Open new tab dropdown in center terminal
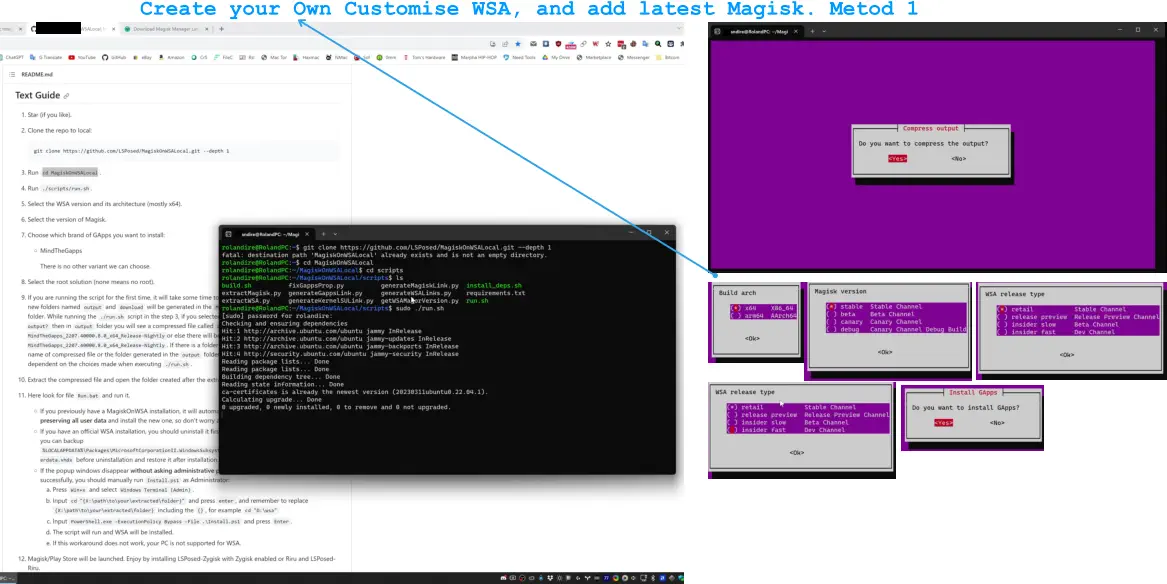Viewport: 1167px width, 584px height. [335, 234]
